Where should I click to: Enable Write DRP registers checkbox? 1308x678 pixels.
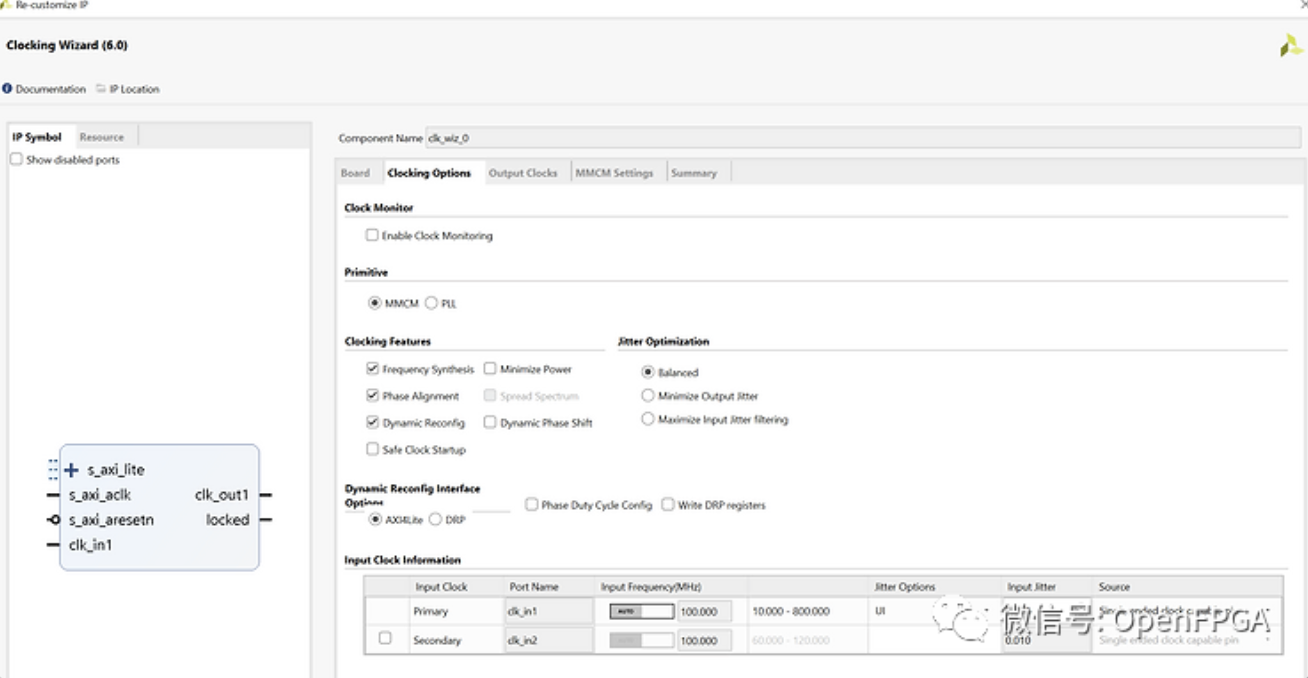point(668,505)
